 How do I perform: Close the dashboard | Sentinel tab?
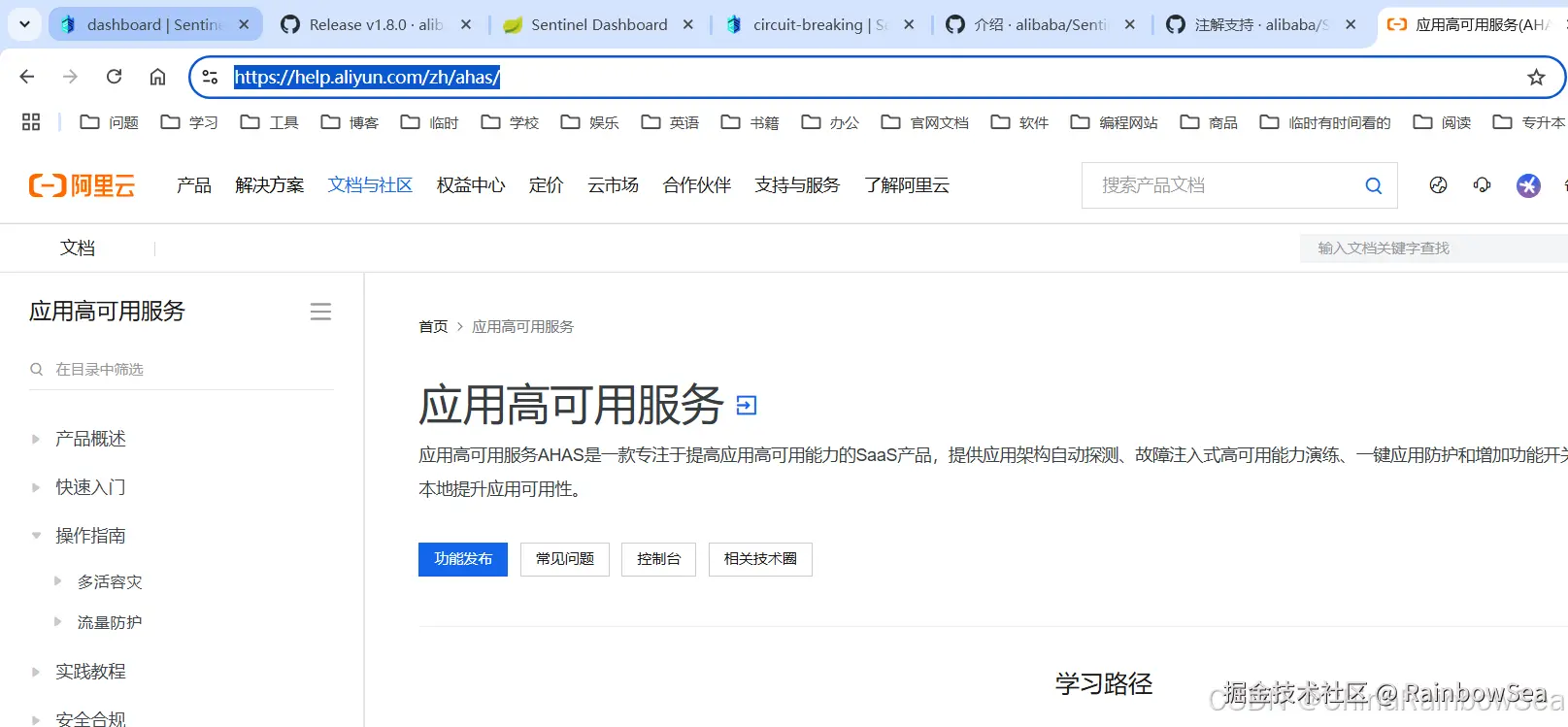(x=244, y=24)
